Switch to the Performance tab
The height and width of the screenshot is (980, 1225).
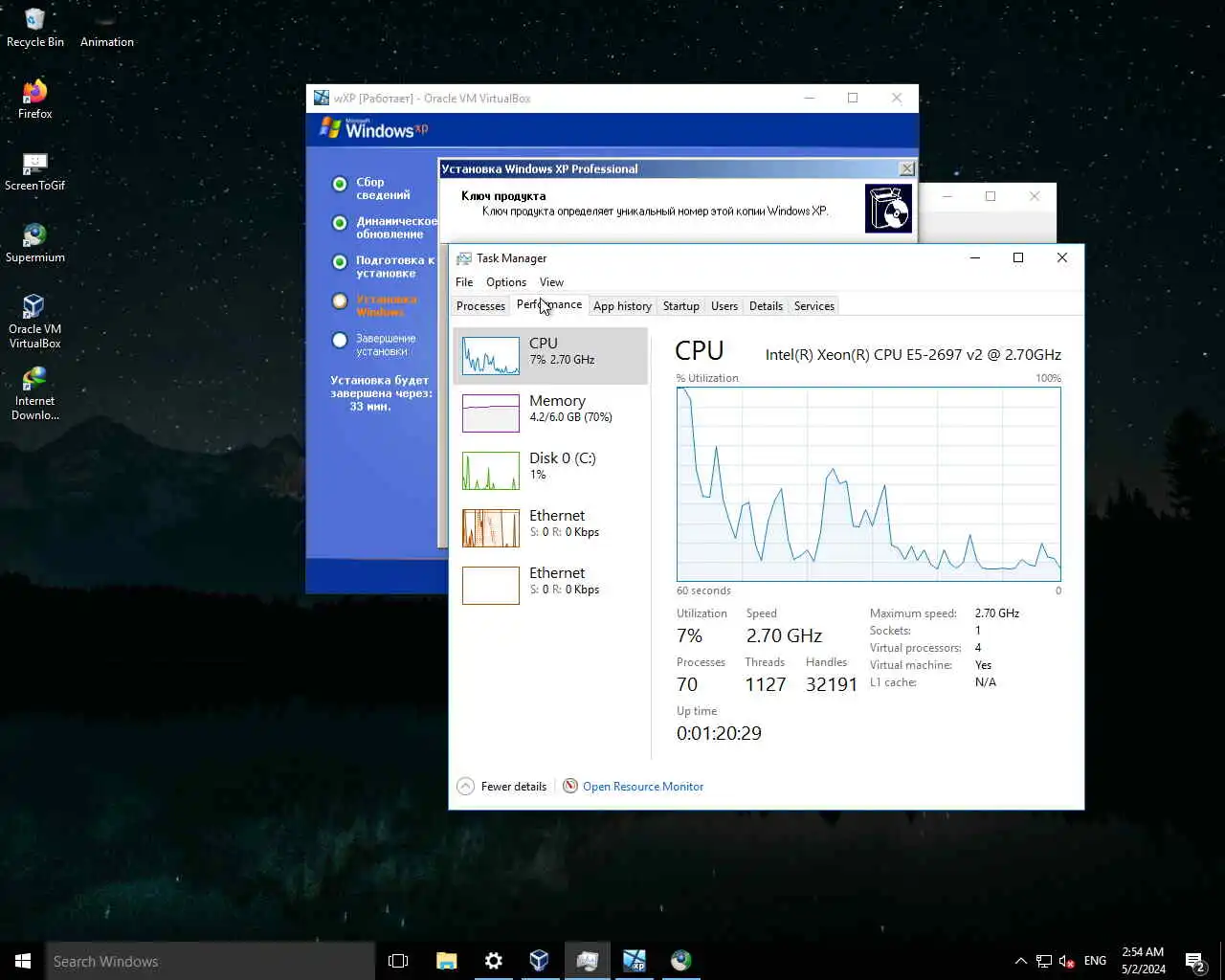point(549,304)
